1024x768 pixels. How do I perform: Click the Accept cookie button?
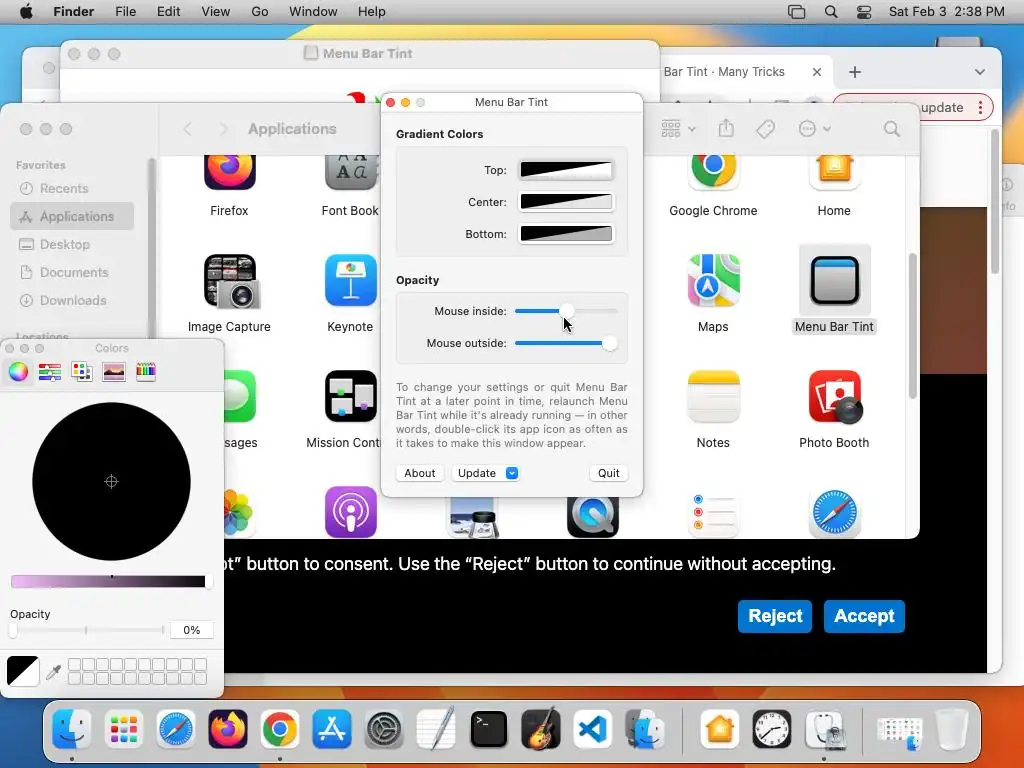coord(864,616)
